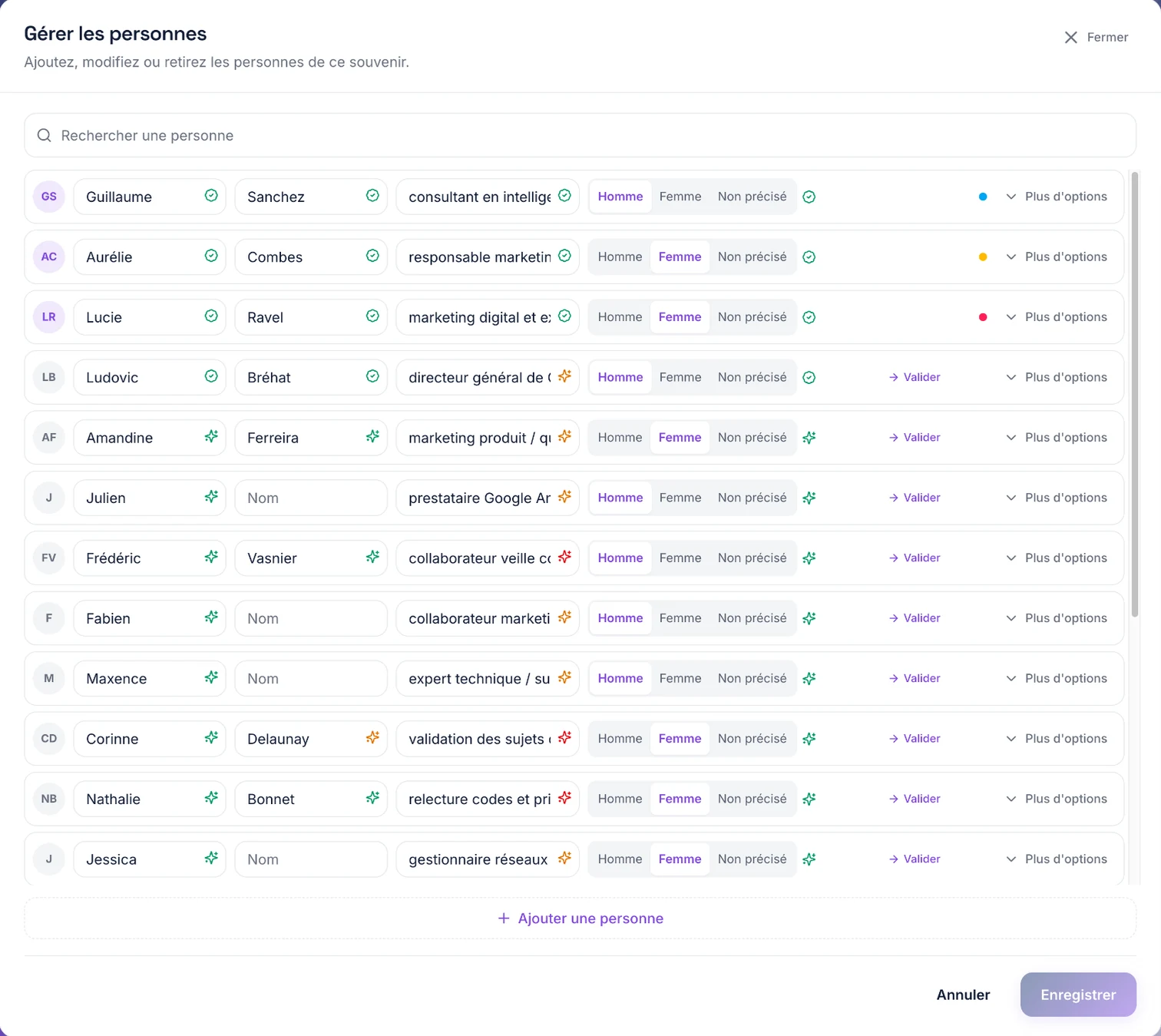Viewport: 1161px width, 1036px height.
Task: Expand Plus d'options for Maxence
Action: [x=1057, y=678]
